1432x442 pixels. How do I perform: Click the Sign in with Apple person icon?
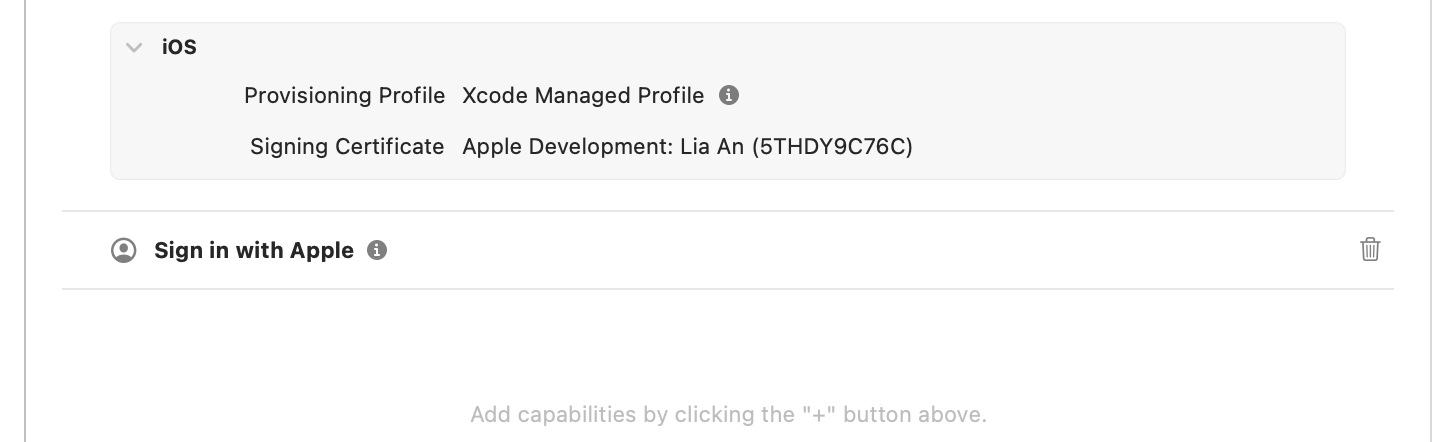click(123, 250)
